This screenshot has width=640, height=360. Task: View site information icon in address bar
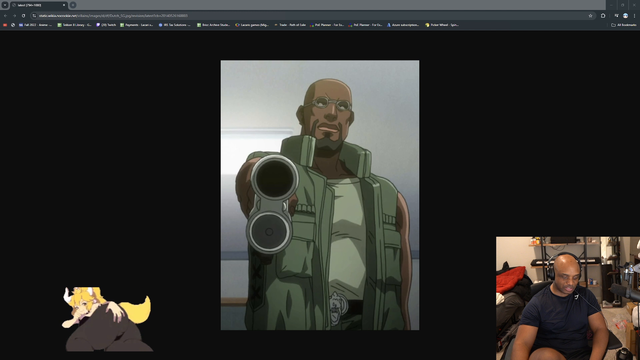coord(34,16)
